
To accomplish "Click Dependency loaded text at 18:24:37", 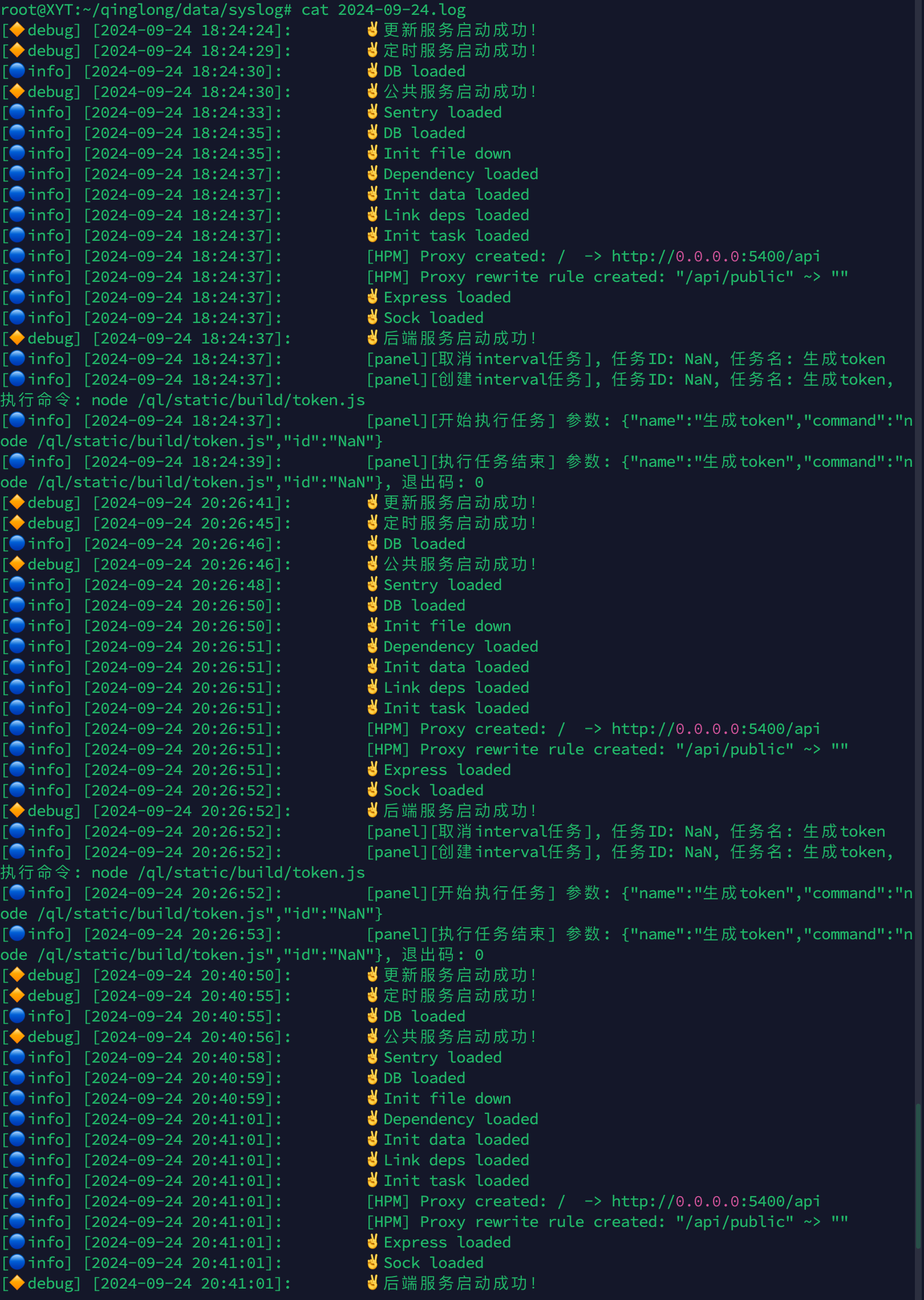I will pyautogui.click(x=461, y=174).
